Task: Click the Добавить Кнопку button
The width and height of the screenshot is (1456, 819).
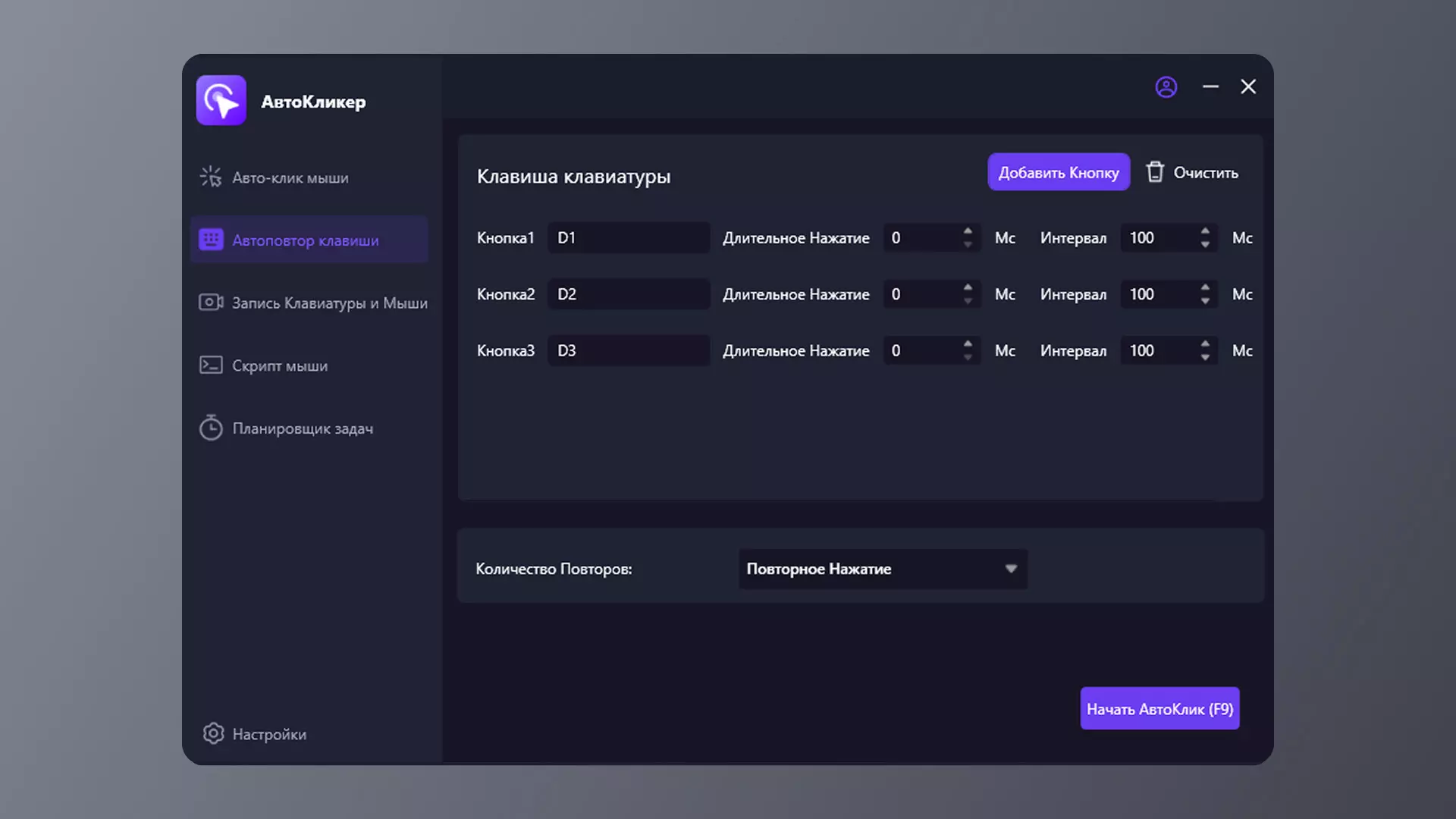Action: click(1059, 172)
